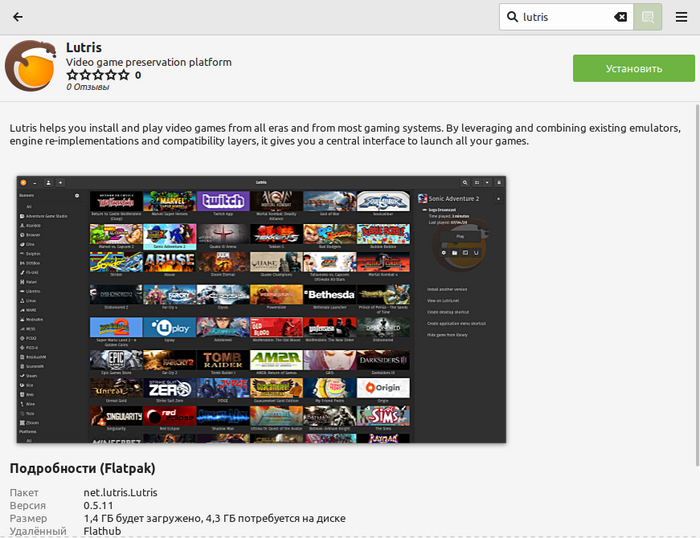This screenshot has width=700, height=538.
Task: Clear the search field text
Action: point(621,17)
